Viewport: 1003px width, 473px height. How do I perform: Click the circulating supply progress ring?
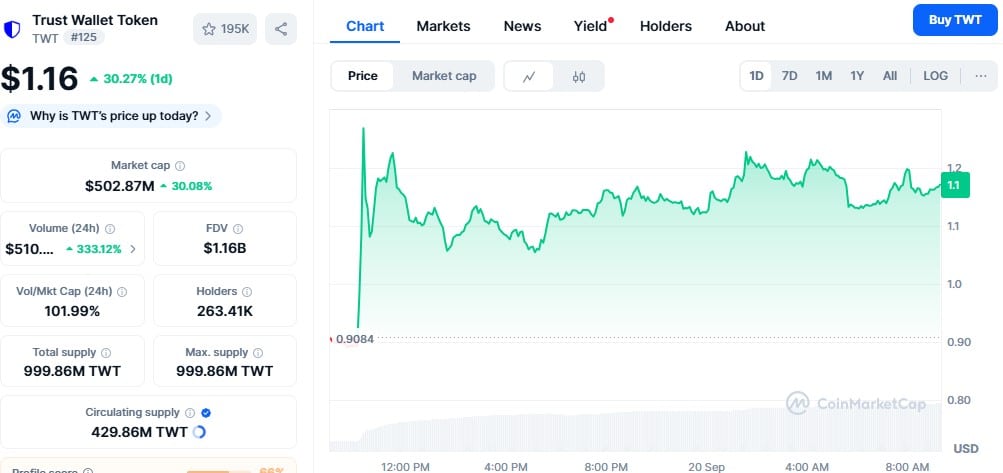pos(199,432)
